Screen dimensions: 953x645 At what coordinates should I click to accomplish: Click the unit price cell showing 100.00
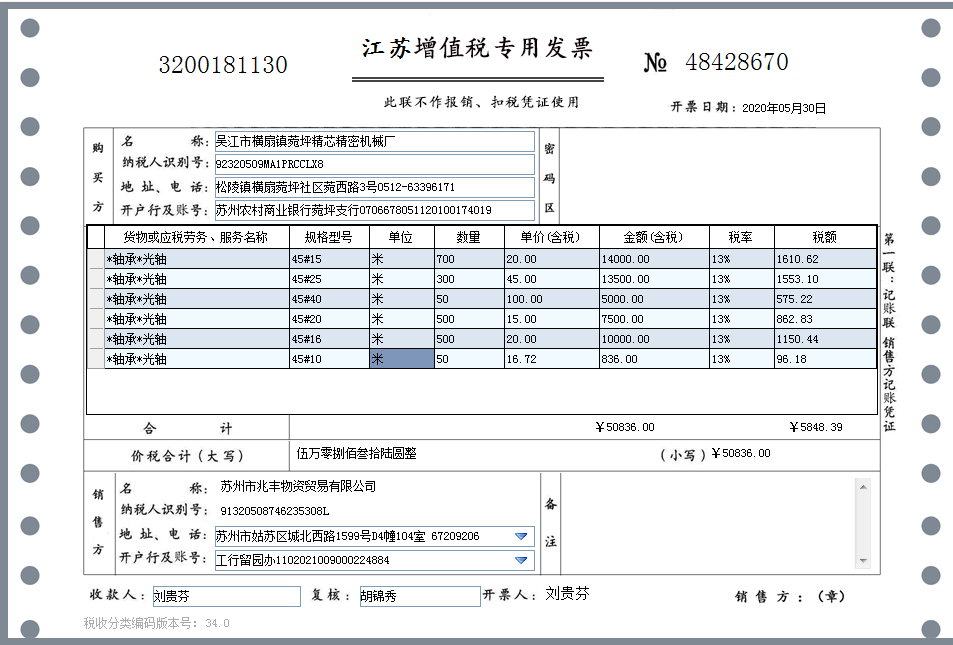click(x=550, y=299)
